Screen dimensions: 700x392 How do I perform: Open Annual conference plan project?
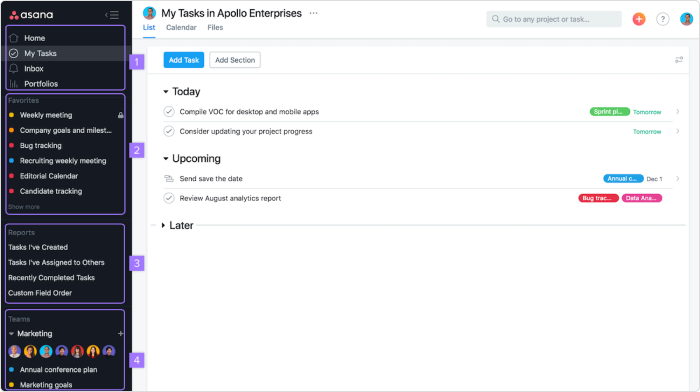point(58,370)
